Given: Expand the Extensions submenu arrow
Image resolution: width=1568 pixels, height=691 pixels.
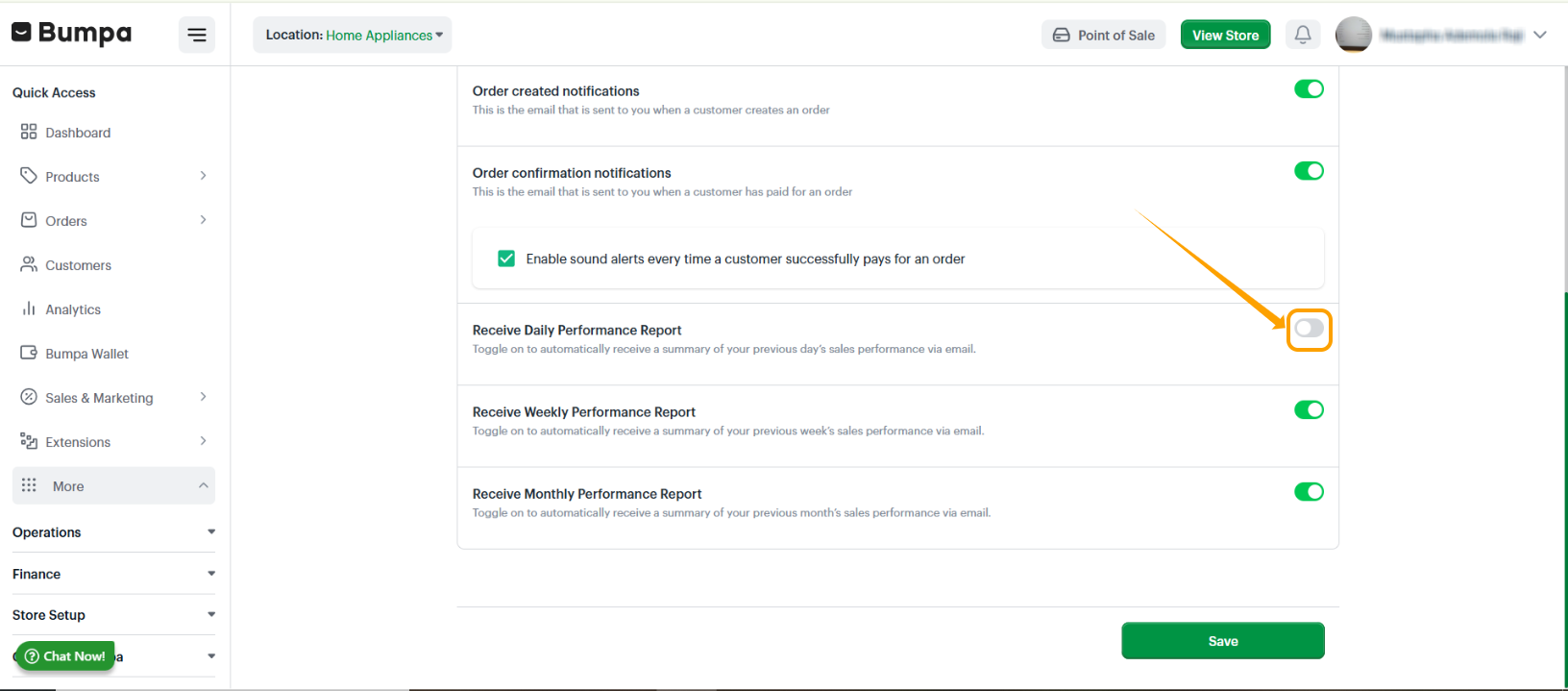Looking at the screenshot, I should pos(203,441).
